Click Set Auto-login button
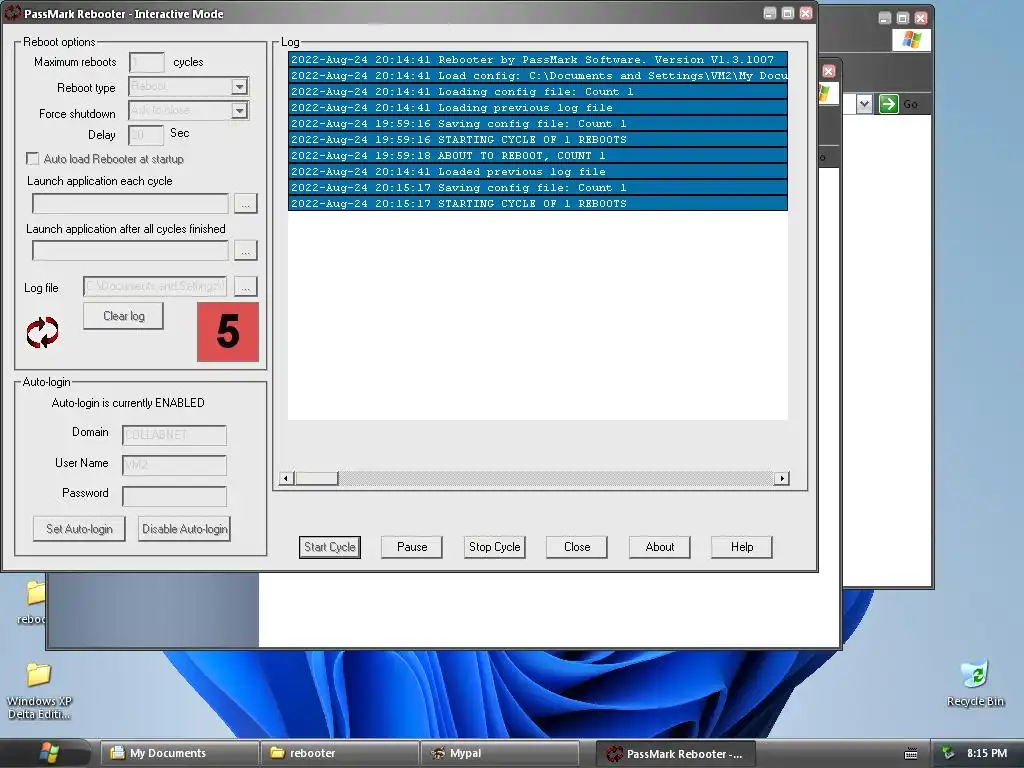The width and height of the screenshot is (1024, 768). tap(79, 529)
